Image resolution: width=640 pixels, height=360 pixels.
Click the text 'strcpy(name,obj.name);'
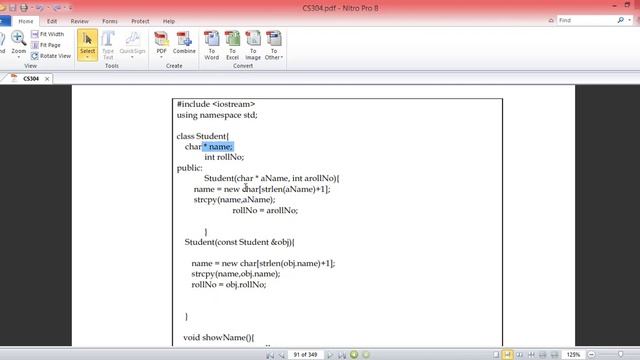click(236, 274)
